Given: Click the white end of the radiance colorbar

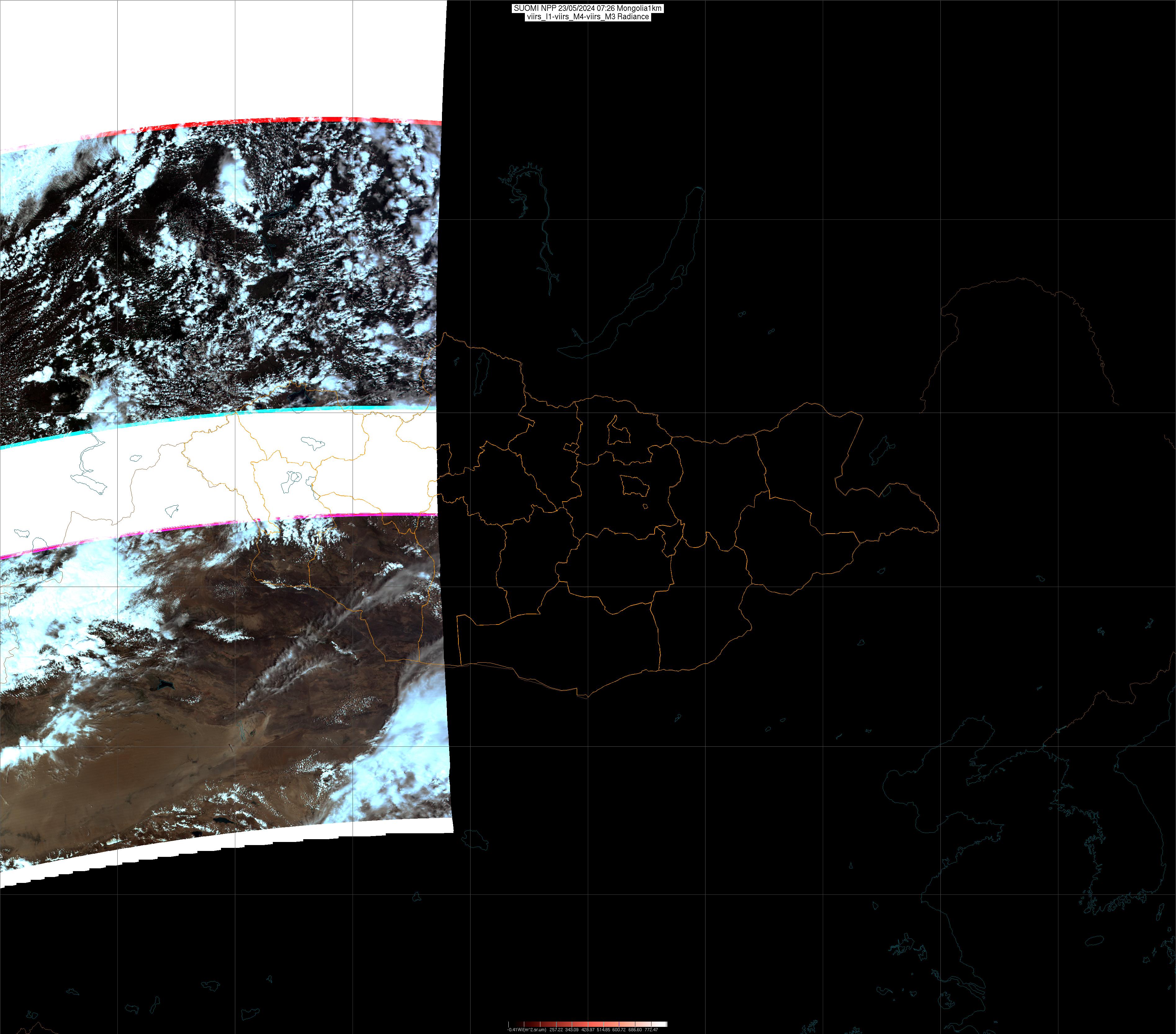Looking at the screenshot, I should [x=662, y=1024].
